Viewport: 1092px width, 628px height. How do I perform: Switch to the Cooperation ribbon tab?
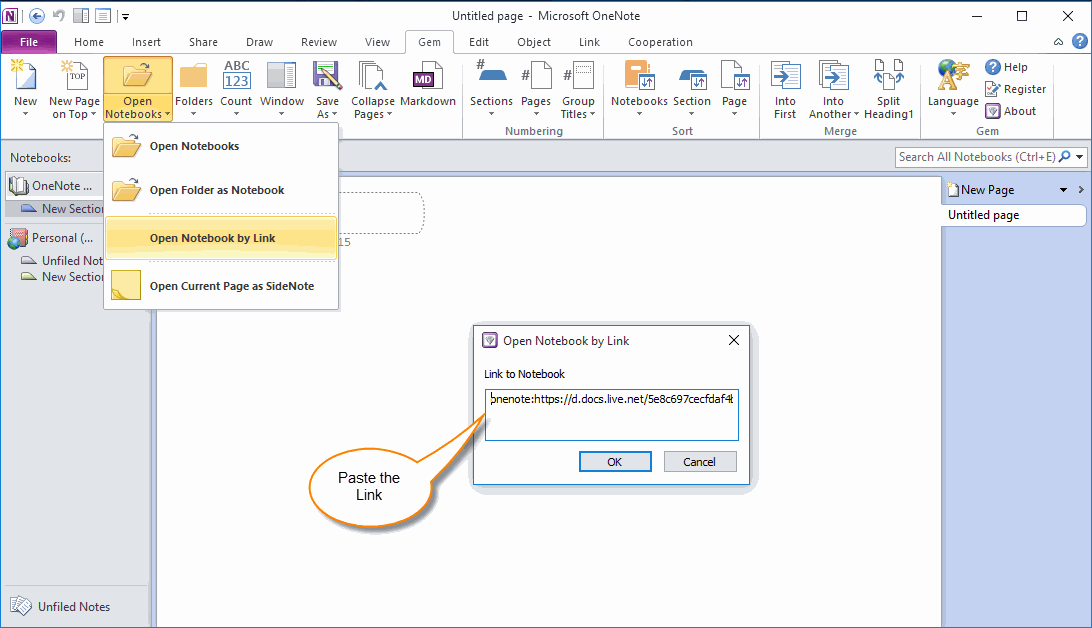click(660, 42)
